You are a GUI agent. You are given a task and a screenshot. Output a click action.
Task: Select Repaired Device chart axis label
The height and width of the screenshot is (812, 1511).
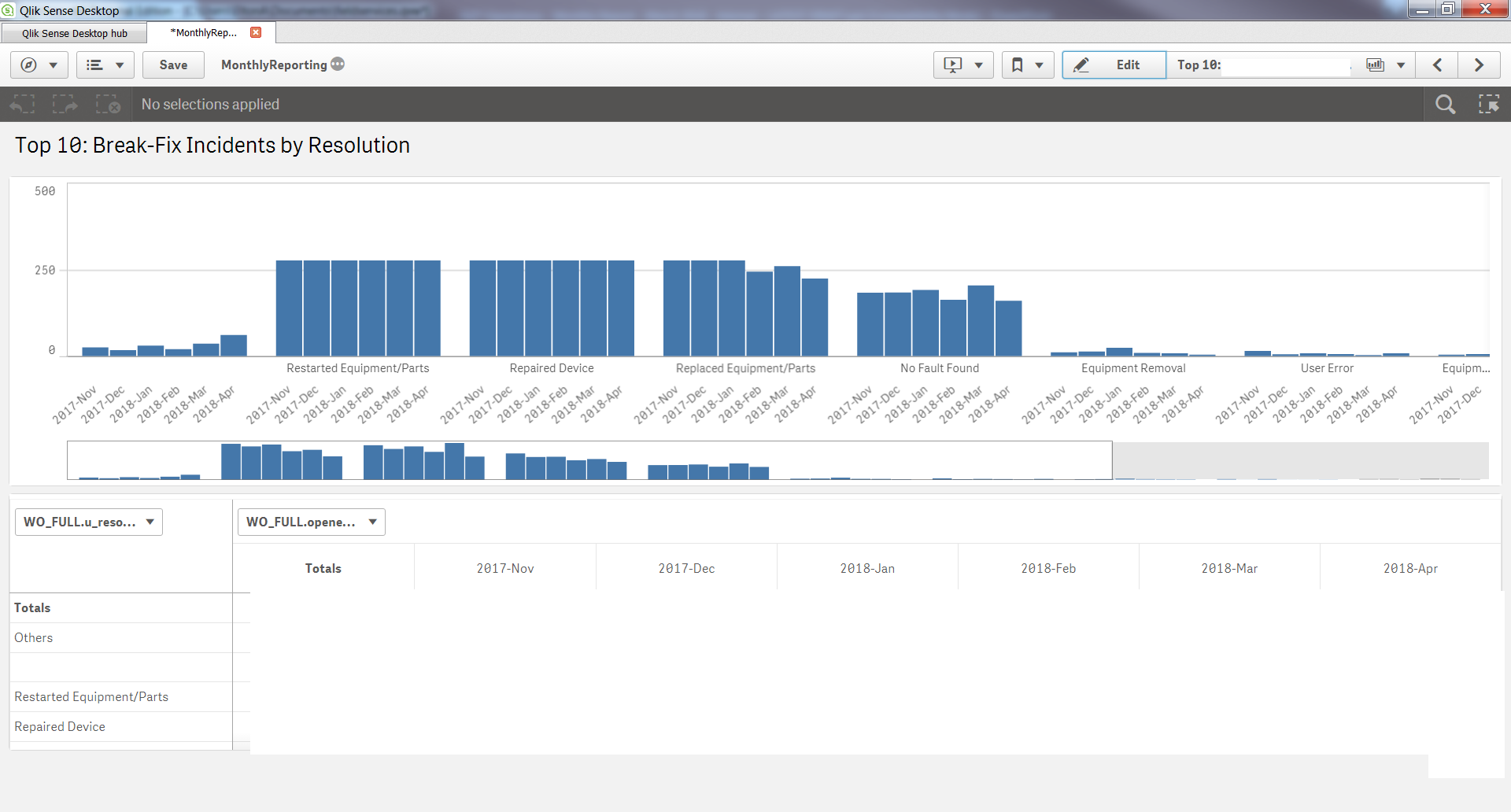(552, 368)
